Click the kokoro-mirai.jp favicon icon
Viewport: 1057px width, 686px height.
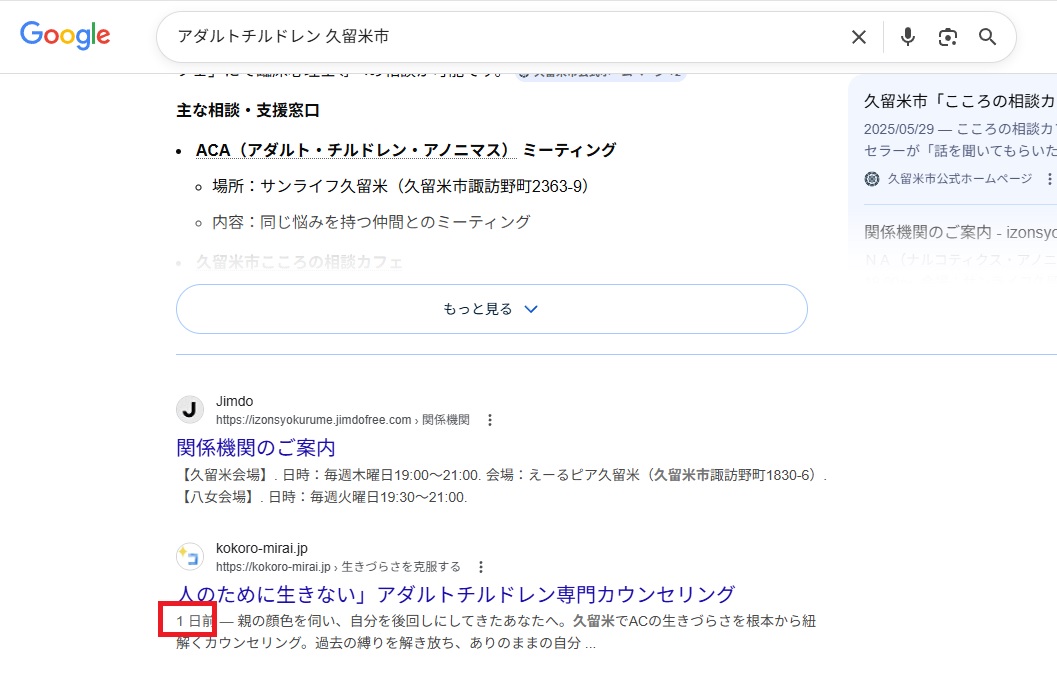(190, 557)
